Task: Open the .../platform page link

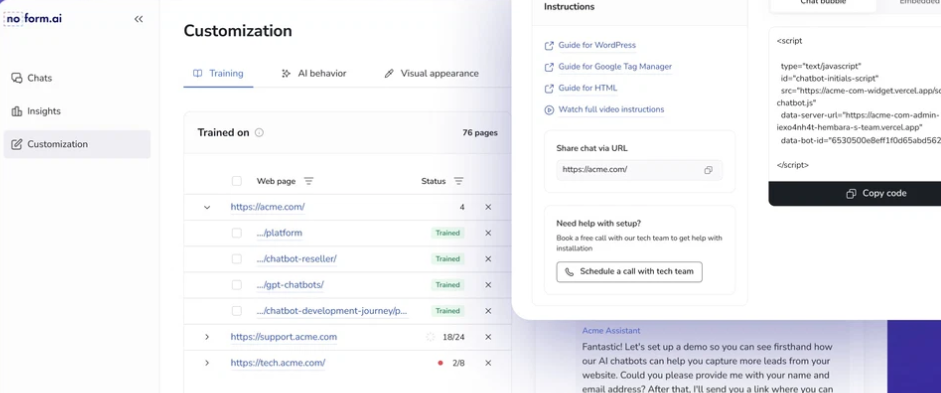Action: (x=279, y=233)
